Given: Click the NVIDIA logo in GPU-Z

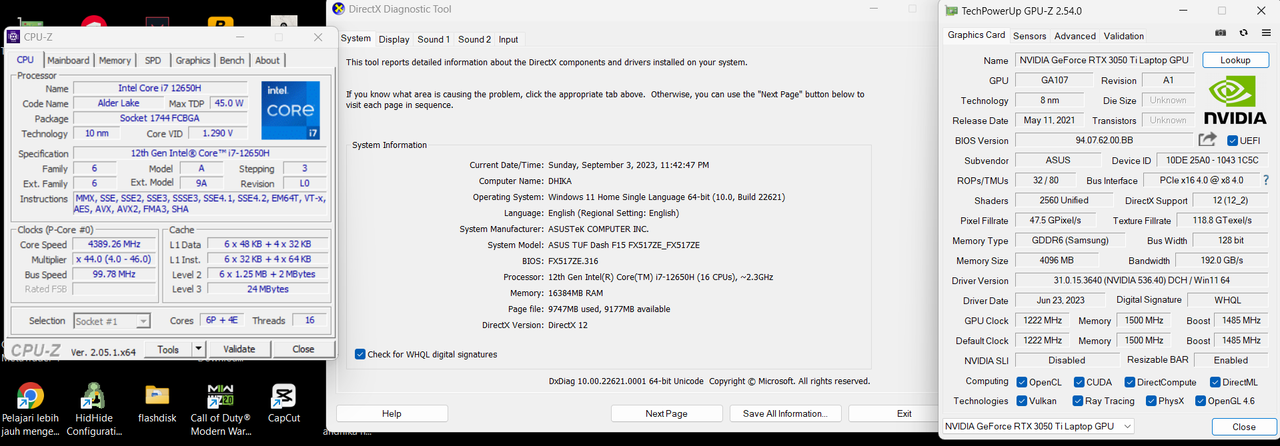Looking at the screenshot, I should (1234, 100).
